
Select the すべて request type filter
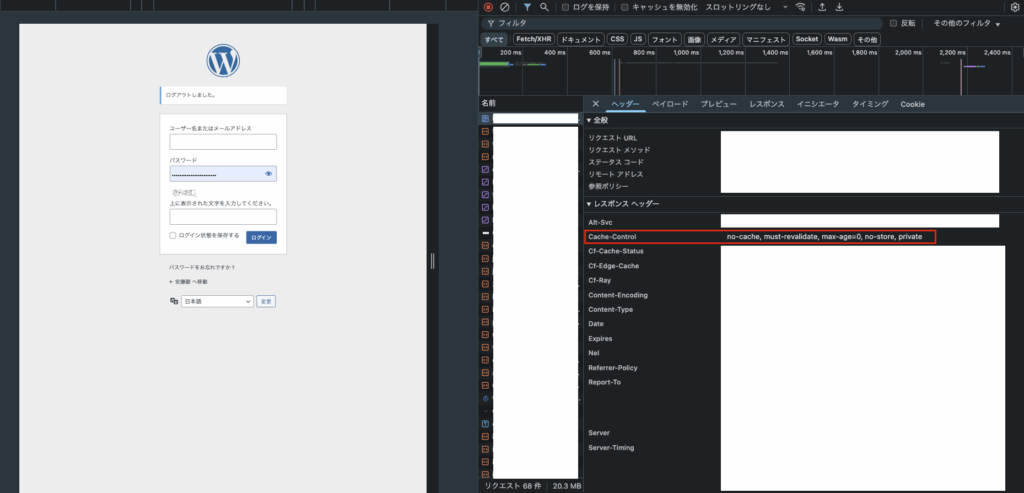(x=494, y=40)
